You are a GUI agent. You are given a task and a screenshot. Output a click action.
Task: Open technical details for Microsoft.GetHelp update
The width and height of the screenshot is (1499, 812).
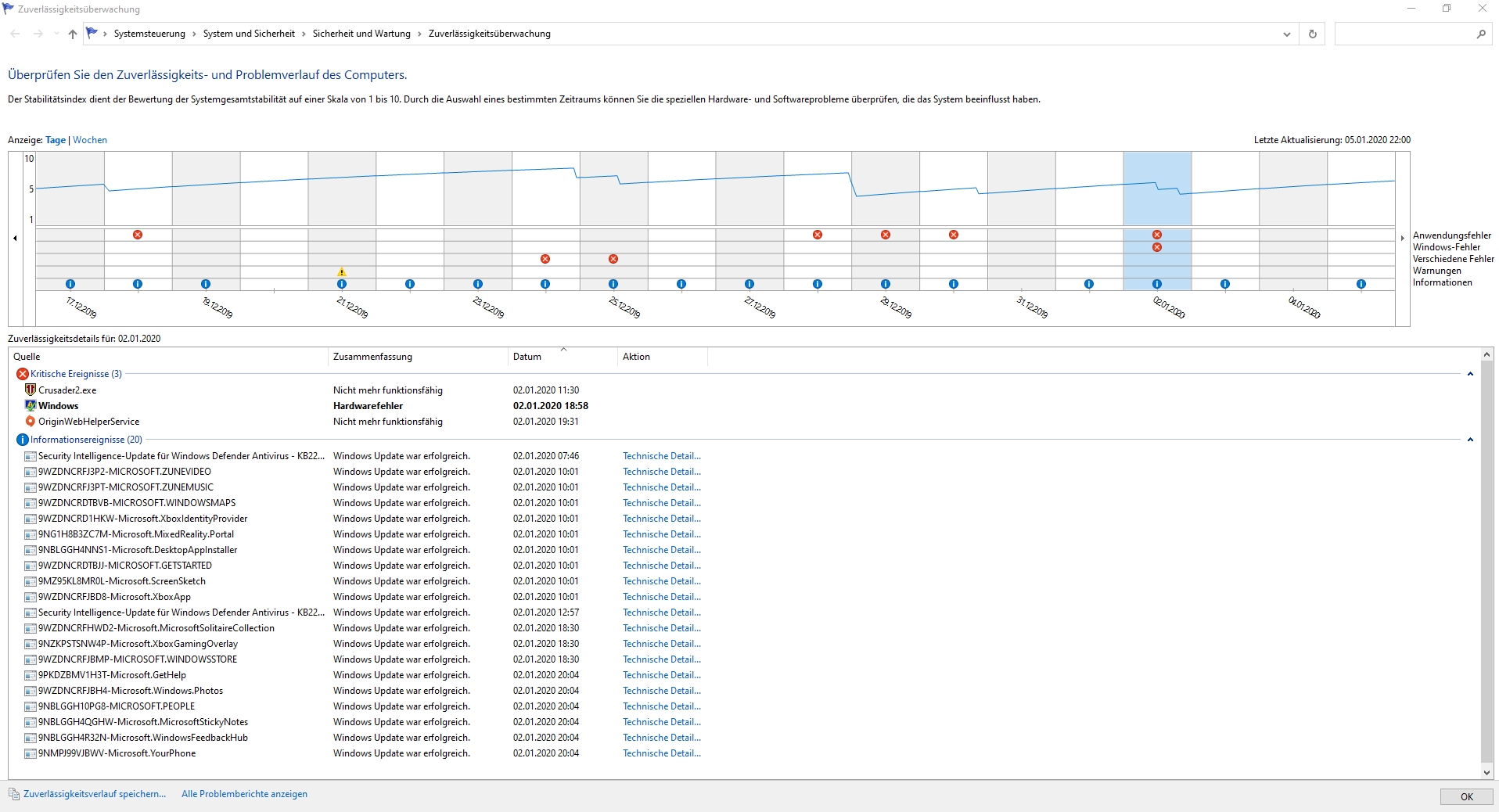click(x=662, y=675)
